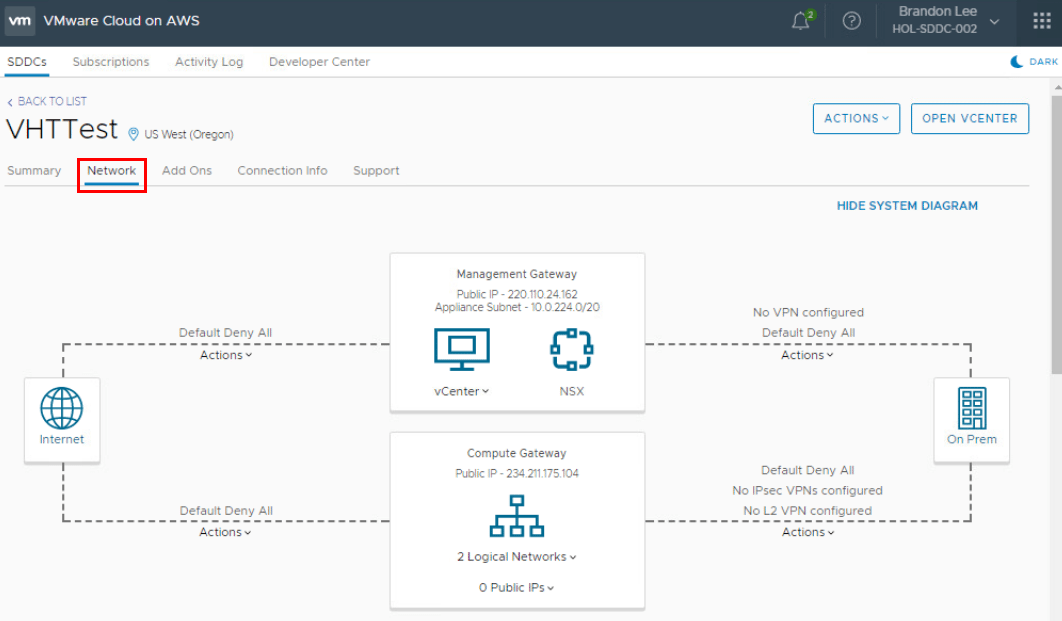This screenshot has height=621, width=1062.
Task: Switch to the Subscriptions tab
Action: click(x=111, y=62)
